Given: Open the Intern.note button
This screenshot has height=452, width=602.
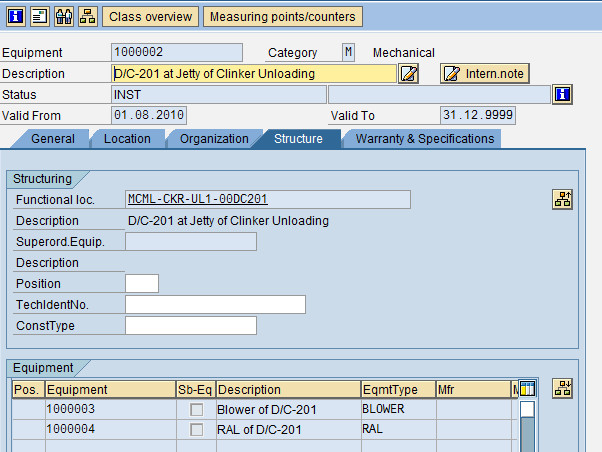Looking at the screenshot, I should (485, 73).
